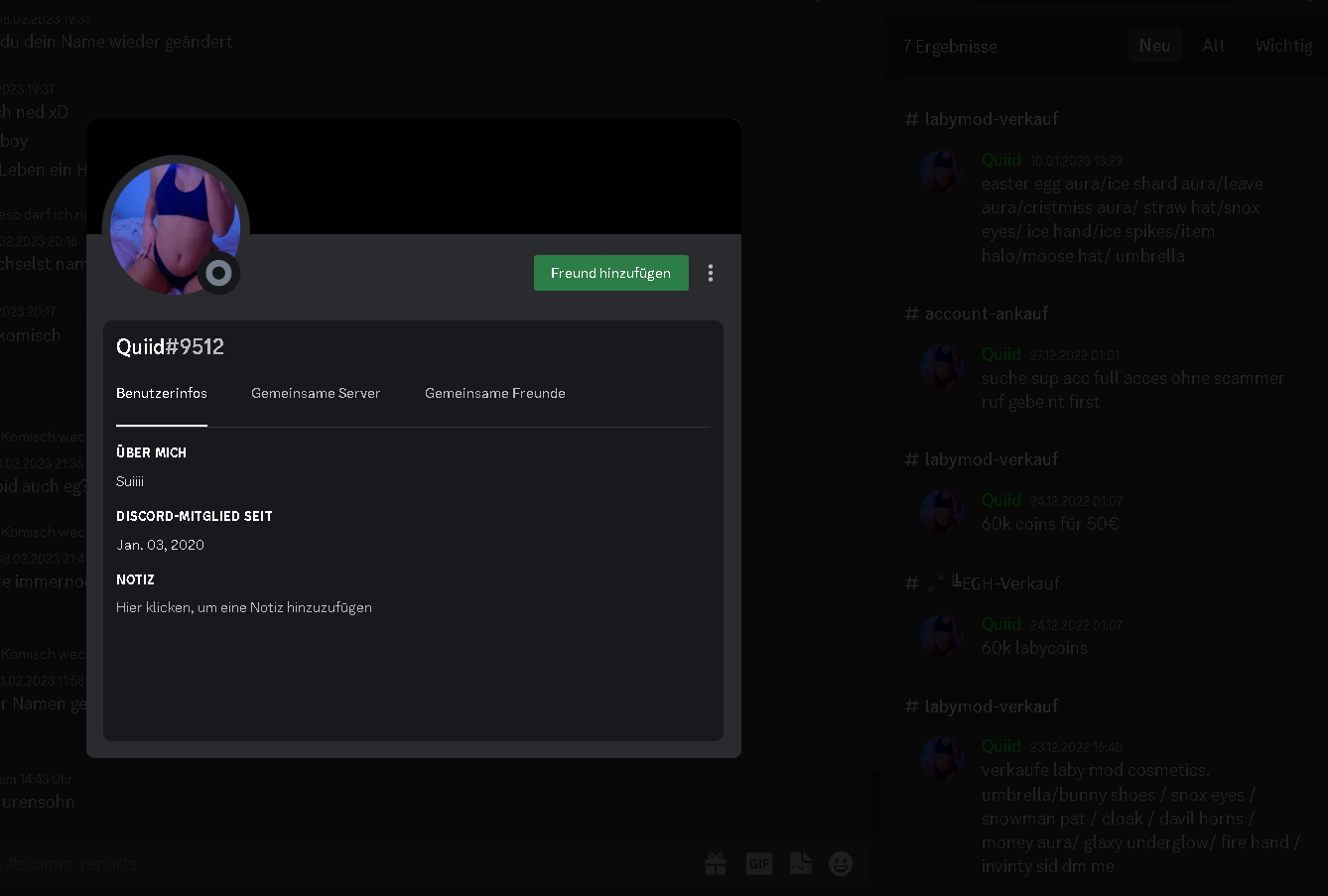Click the Quiid username dated 23.12.2022
Screen dimensions: 1328x896
(1001, 746)
